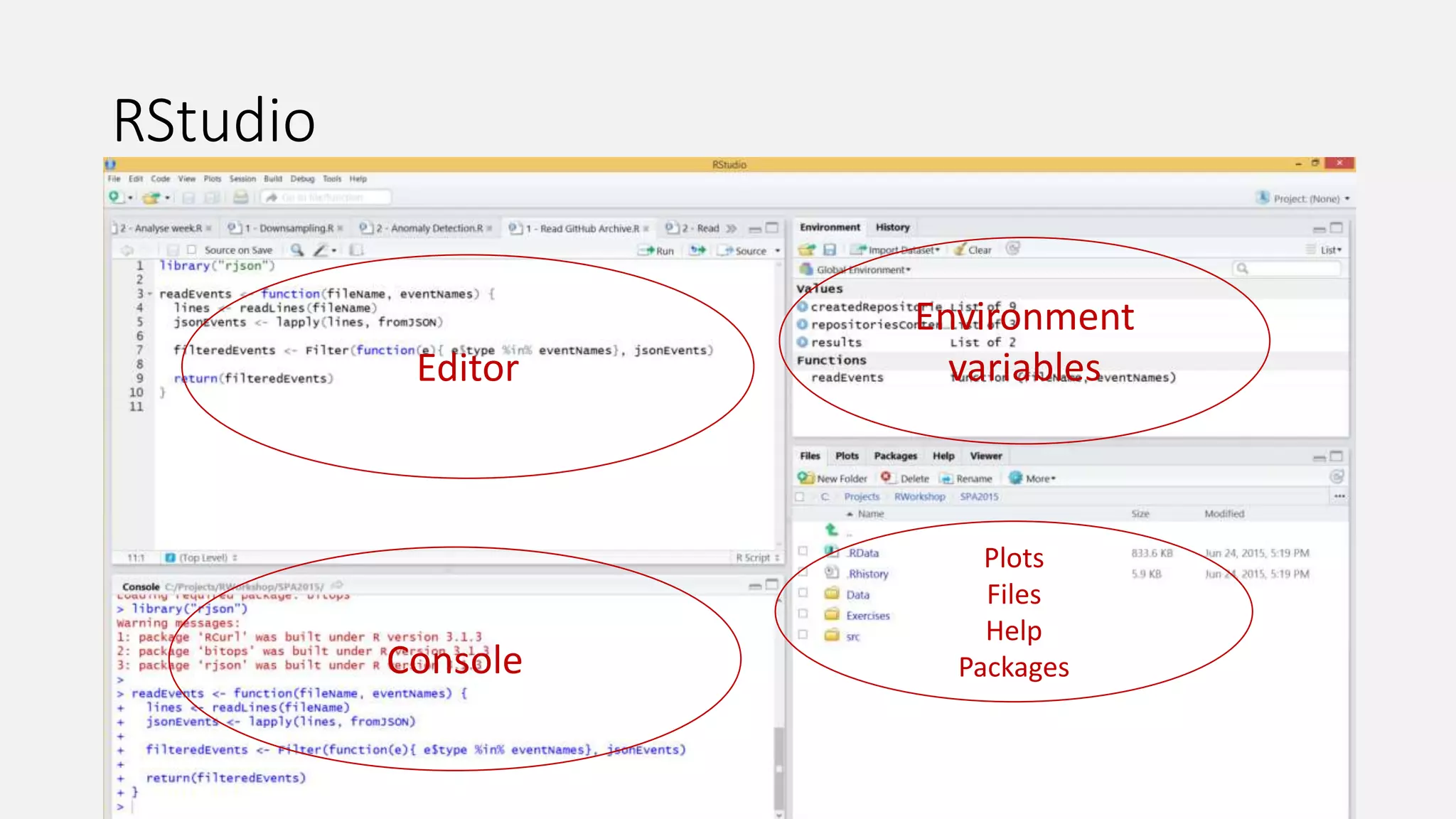Switch to the Viewer tab

tap(985, 456)
